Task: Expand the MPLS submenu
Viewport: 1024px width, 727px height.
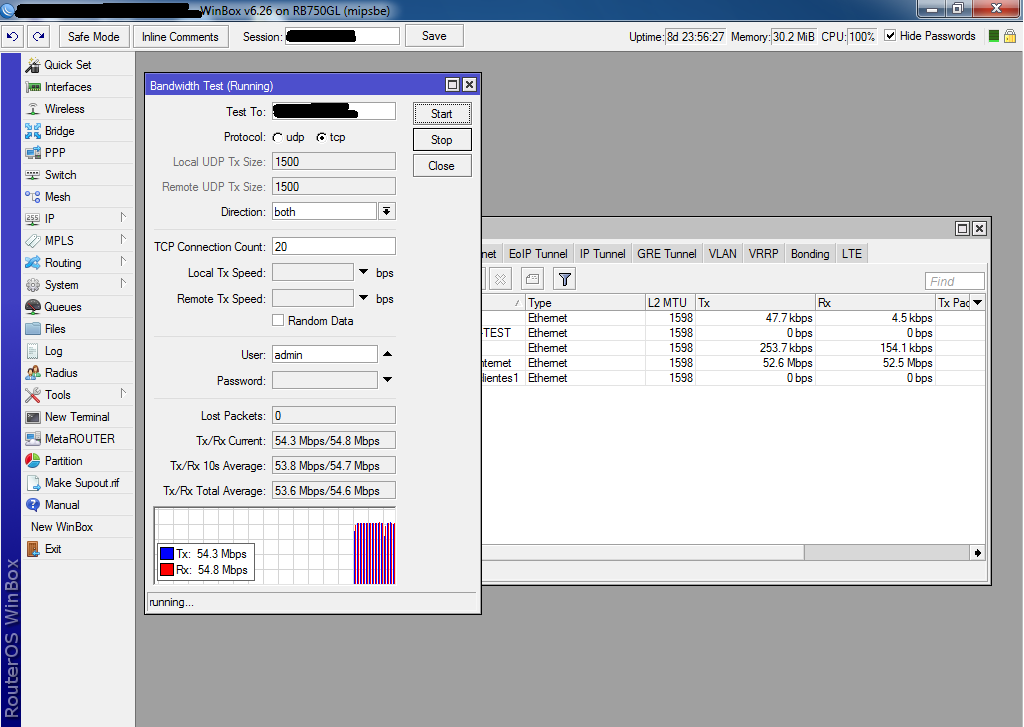Action: [123, 240]
